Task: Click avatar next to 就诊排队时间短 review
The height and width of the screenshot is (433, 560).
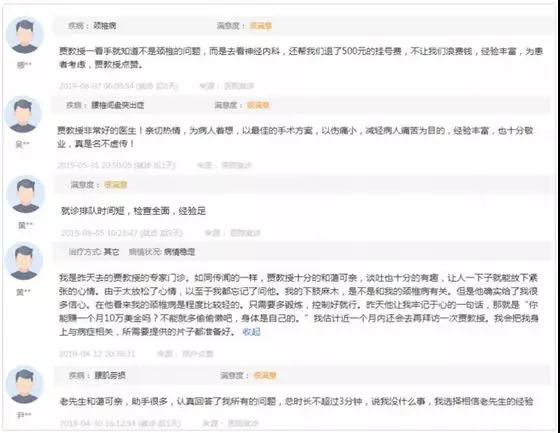Action: tap(26, 194)
